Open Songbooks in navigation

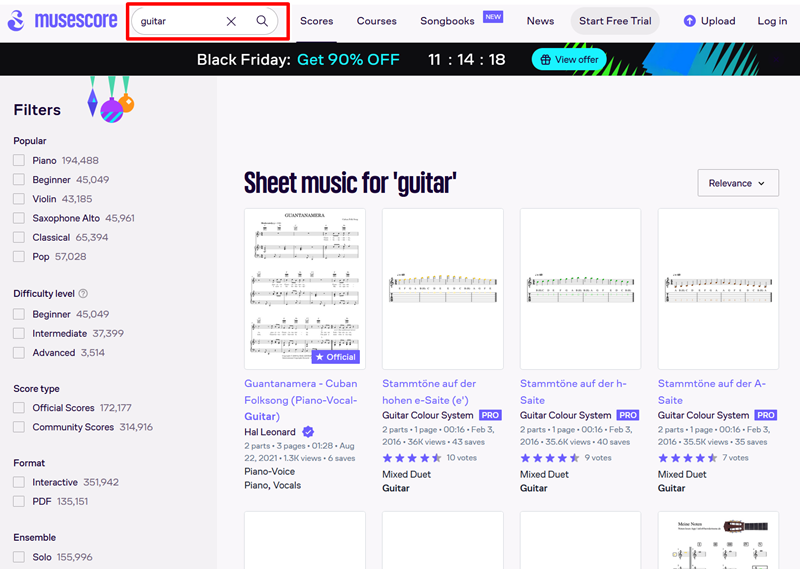(447, 21)
